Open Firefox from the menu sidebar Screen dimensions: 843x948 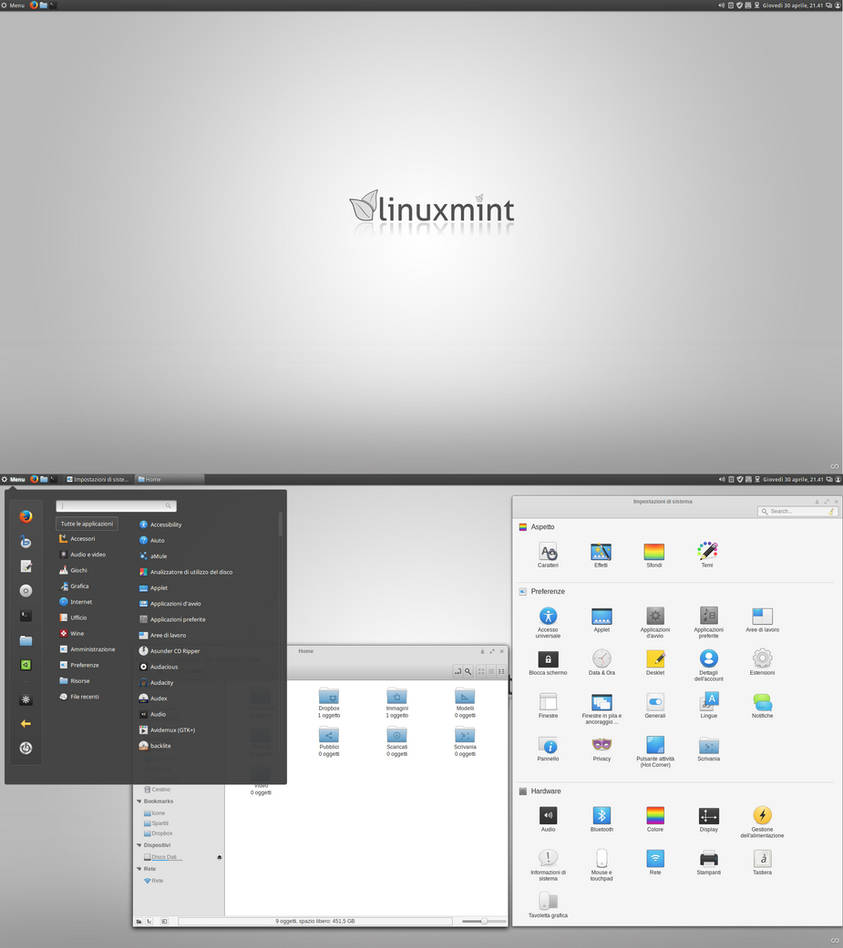(x=25, y=518)
